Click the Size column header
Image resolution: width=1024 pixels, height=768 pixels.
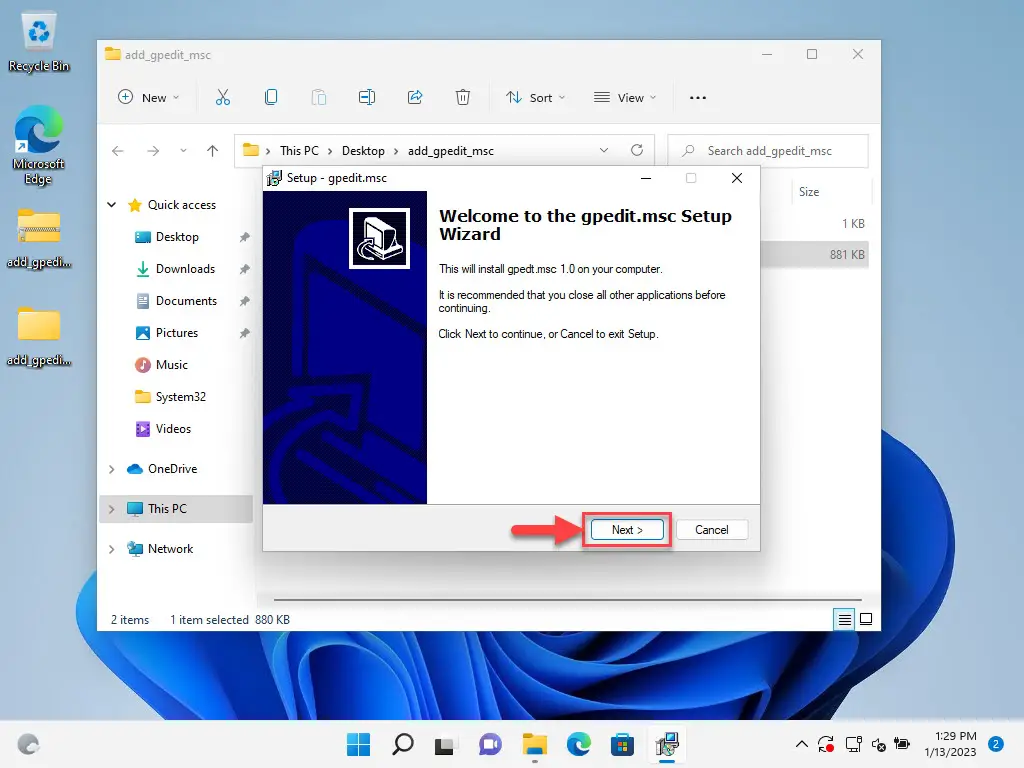coord(809,191)
